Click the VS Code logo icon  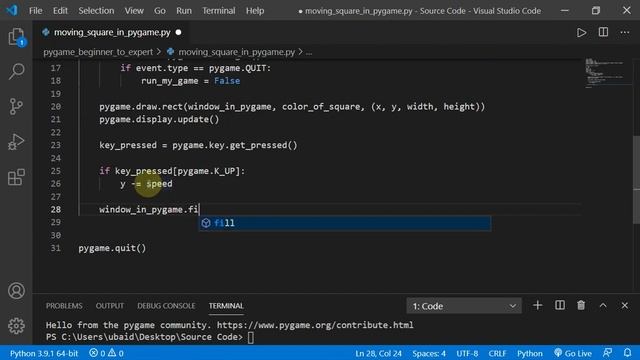pos(12,10)
